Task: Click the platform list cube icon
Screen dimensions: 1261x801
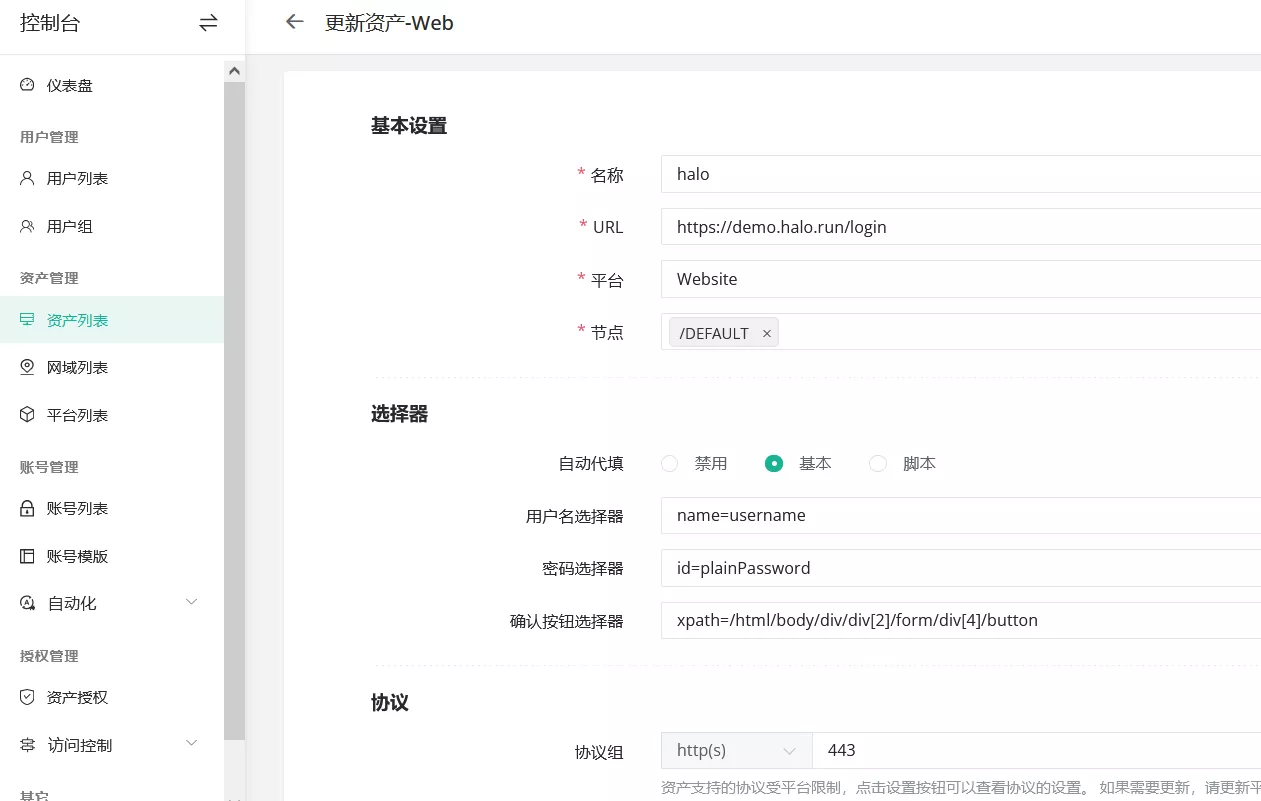Action: [x=27, y=414]
